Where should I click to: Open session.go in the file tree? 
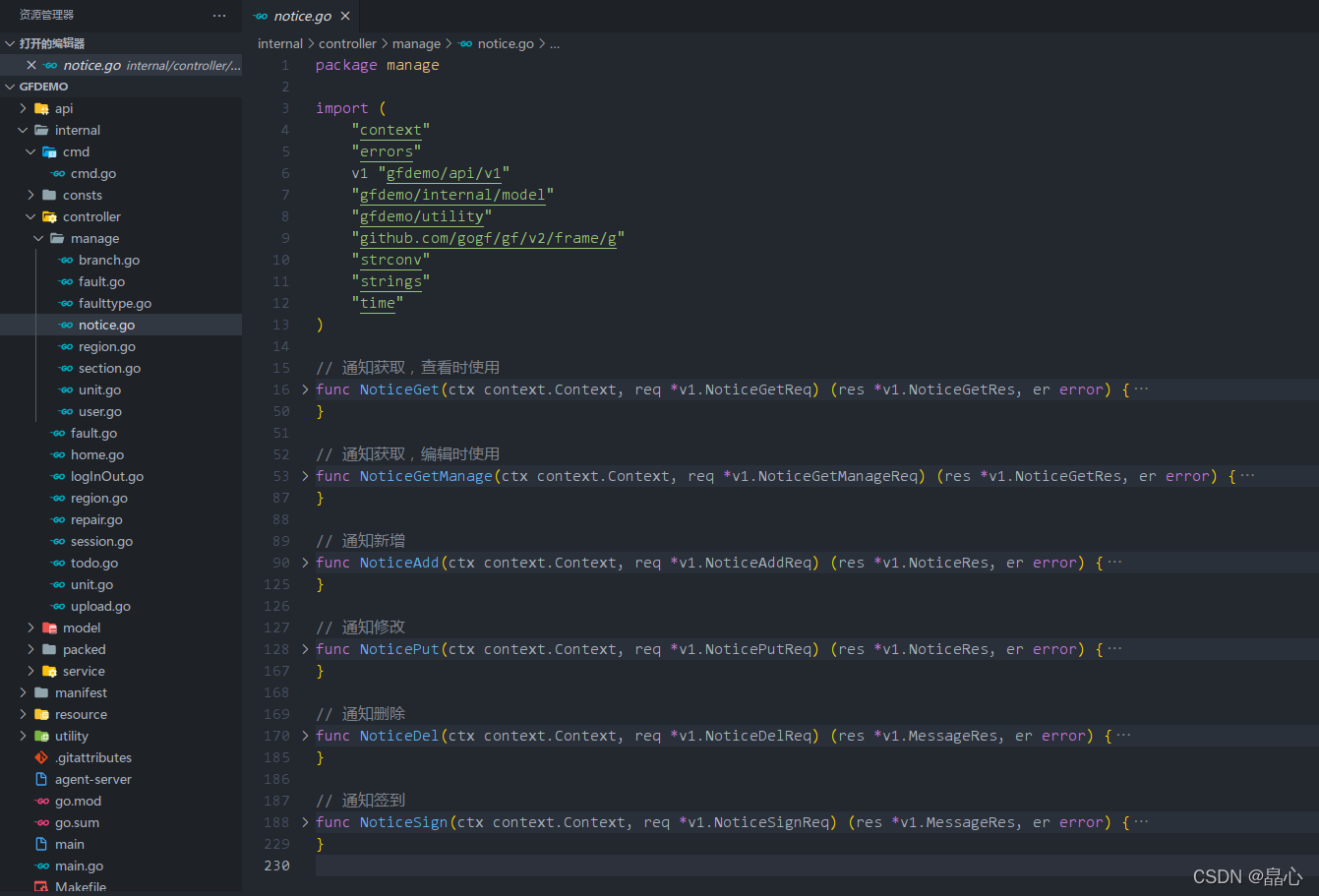click(101, 541)
